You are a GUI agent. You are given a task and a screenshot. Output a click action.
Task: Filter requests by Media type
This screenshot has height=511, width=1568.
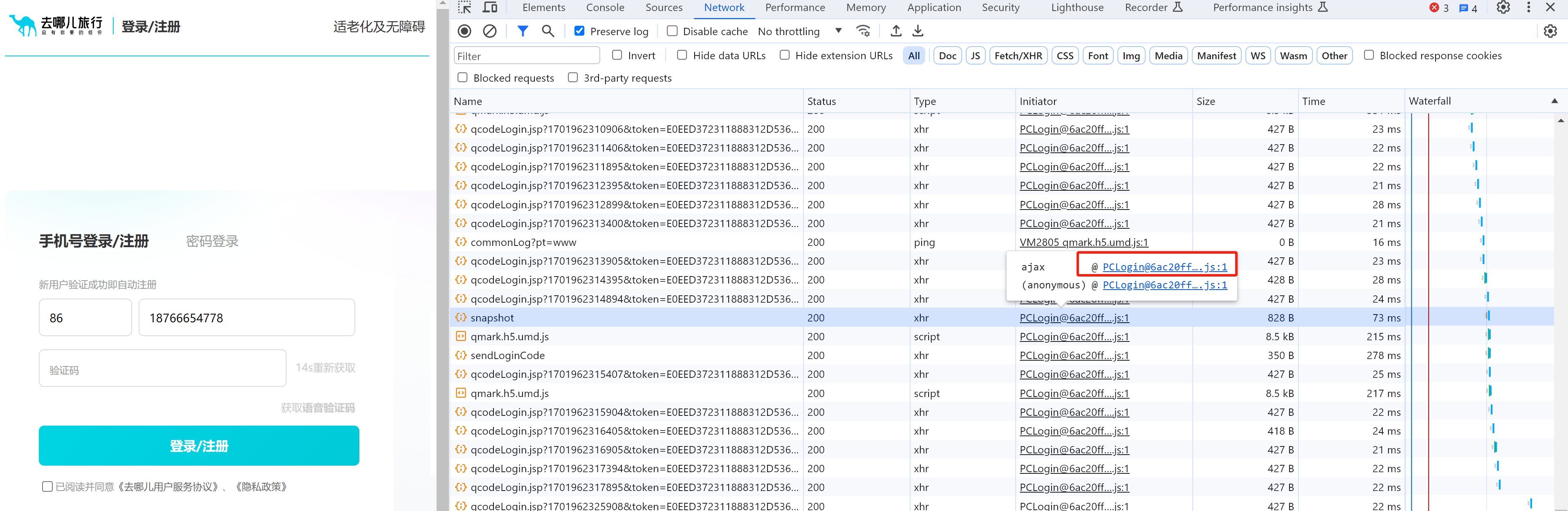tap(1168, 56)
